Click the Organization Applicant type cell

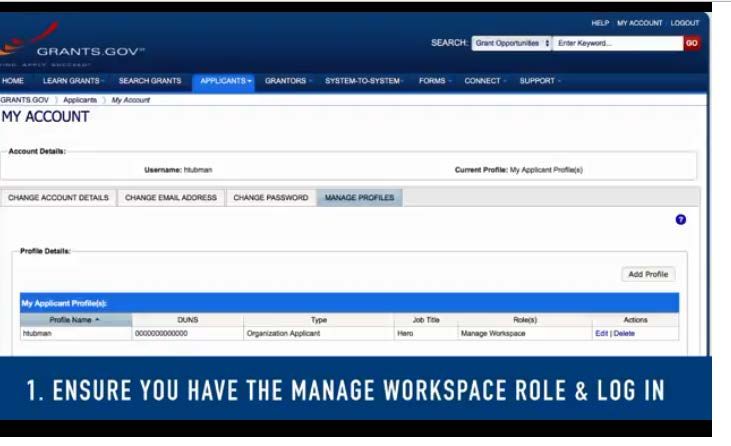319,333
